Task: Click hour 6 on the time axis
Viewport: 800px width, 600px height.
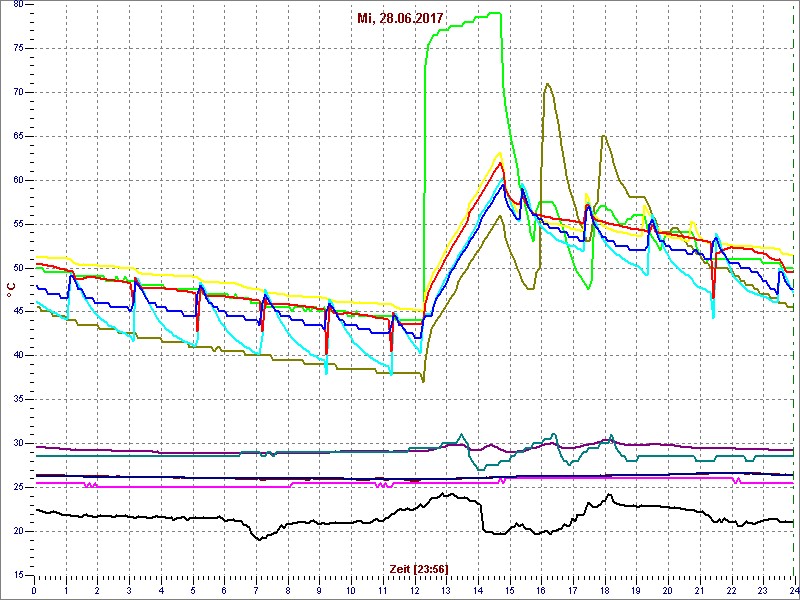Action: [224, 591]
